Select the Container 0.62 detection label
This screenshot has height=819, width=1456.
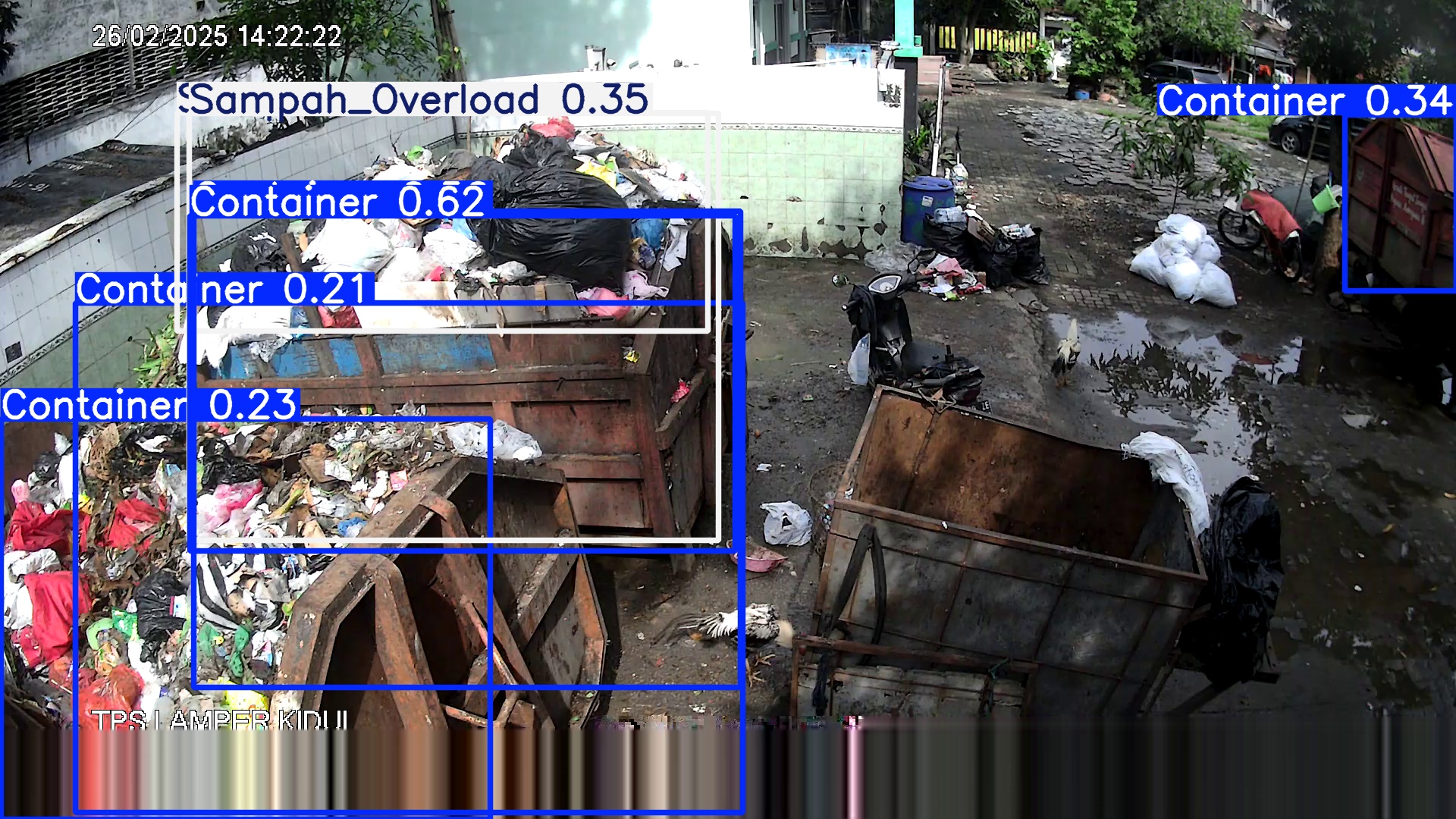(x=340, y=200)
